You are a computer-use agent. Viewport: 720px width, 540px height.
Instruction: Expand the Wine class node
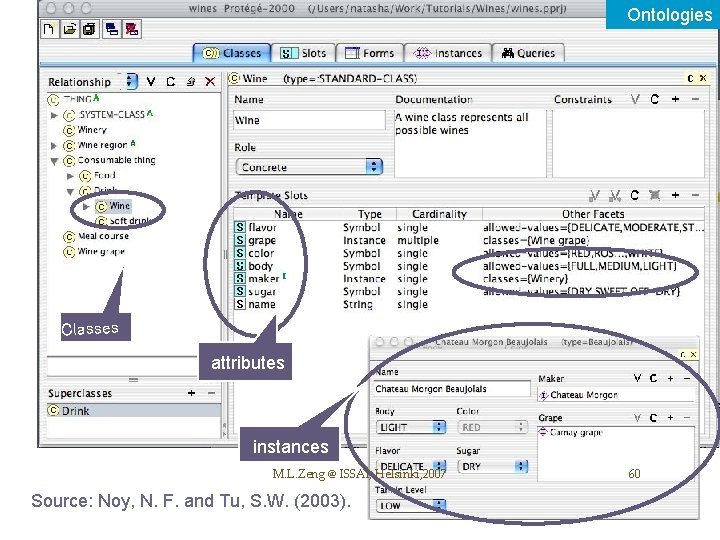point(86,207)
